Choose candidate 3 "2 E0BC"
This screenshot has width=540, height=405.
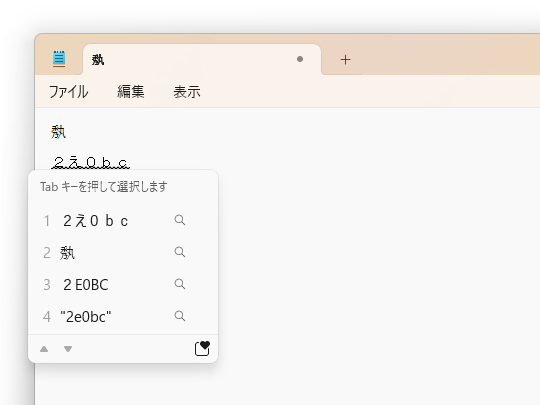click(86, 285)
